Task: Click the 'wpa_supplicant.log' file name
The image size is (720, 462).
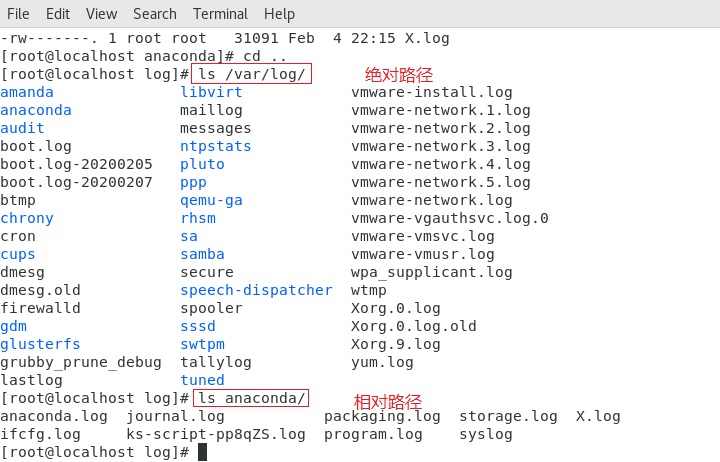Action: [432, 272]
